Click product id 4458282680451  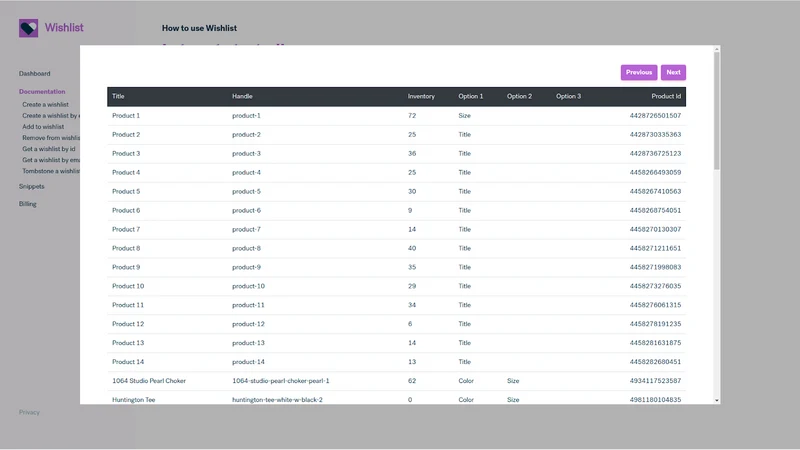point(655,362)
